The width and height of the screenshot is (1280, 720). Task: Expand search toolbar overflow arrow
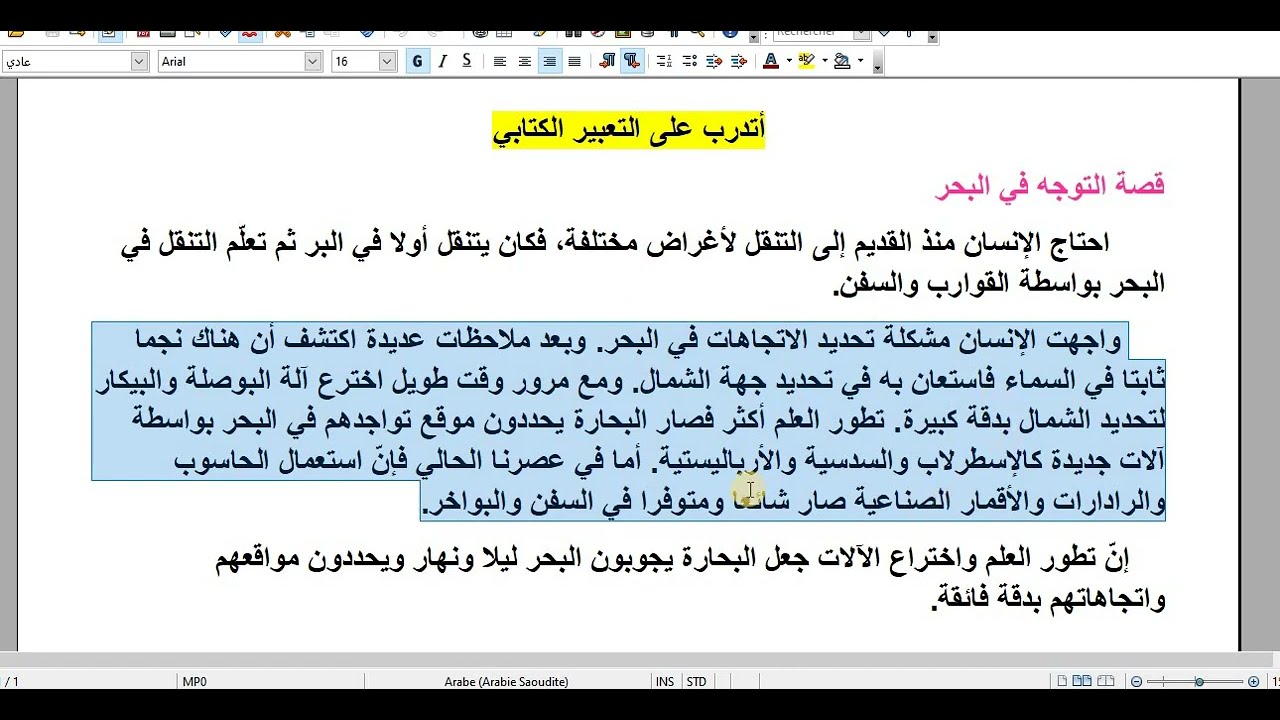[933, 36]
